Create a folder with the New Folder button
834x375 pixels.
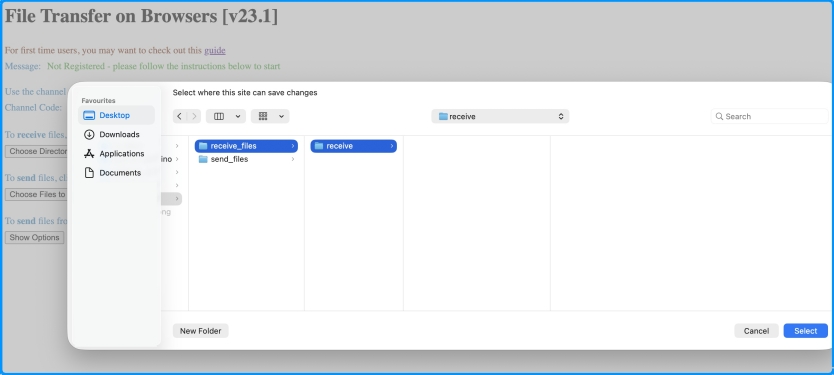pos(201,331)
